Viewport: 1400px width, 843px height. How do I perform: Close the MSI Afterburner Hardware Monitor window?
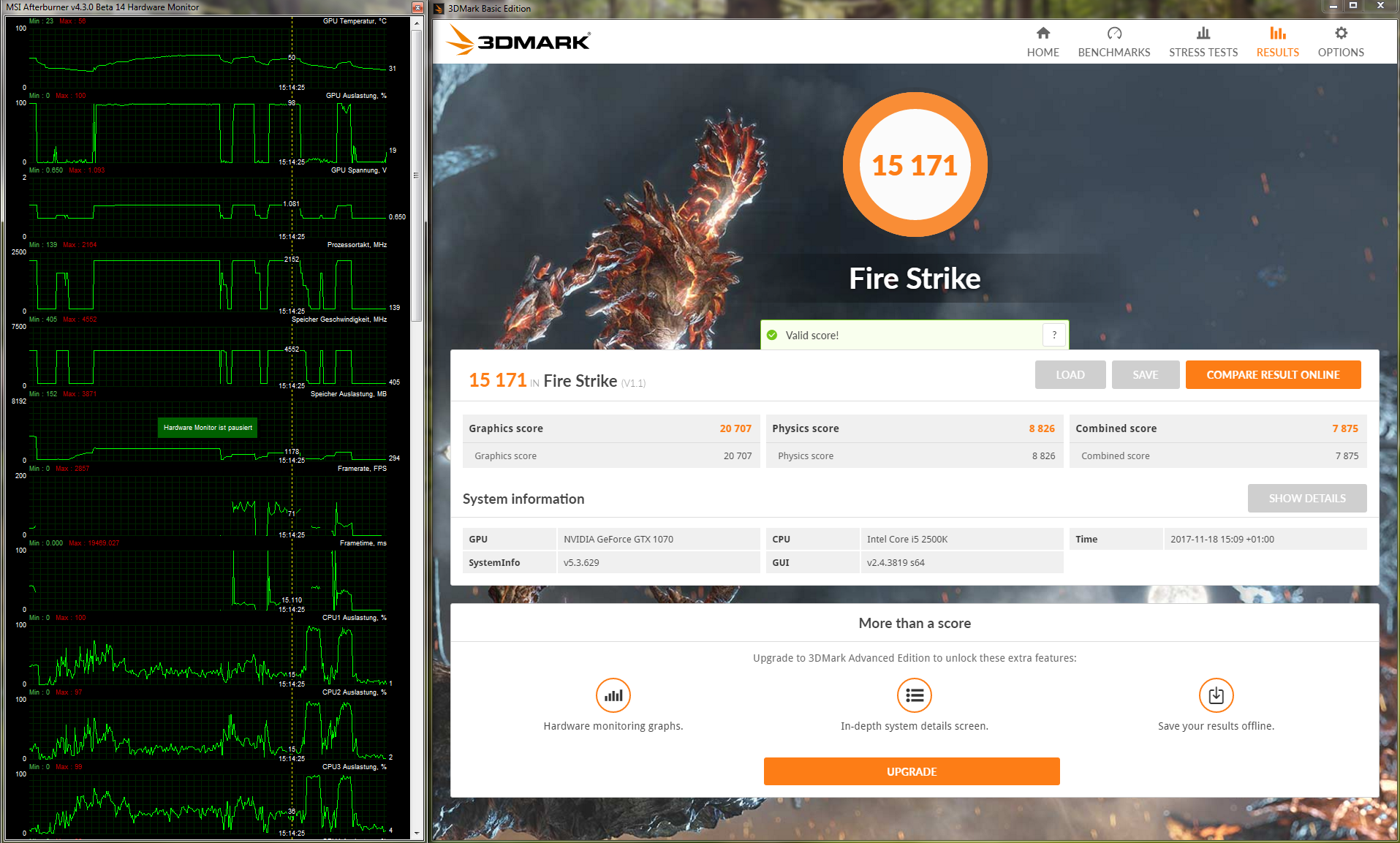point(417,7)
